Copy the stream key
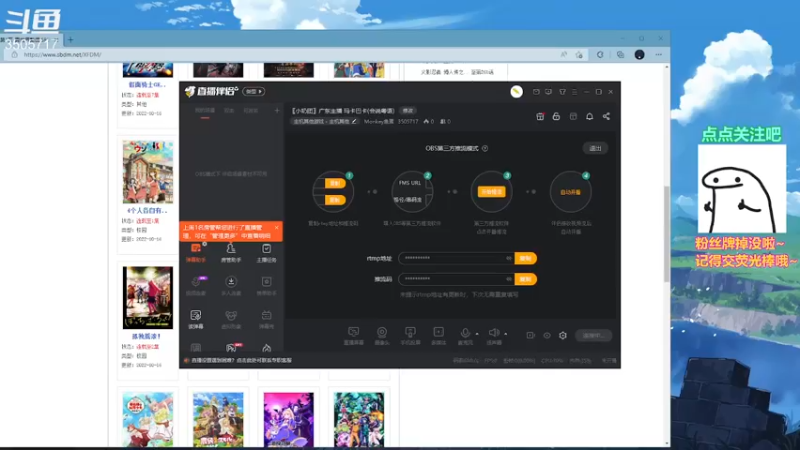This screenshot has height=450, width=800. (x=526, y=279)
